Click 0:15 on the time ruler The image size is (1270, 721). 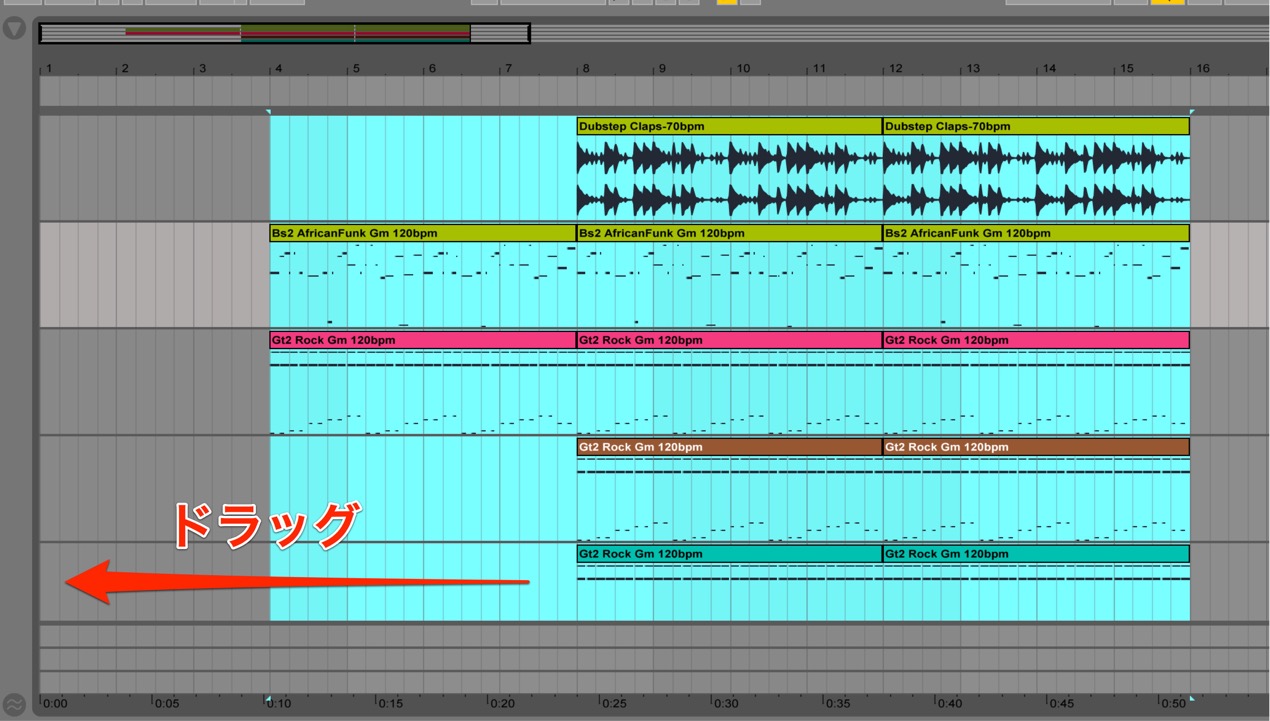(x=391, y=703)
